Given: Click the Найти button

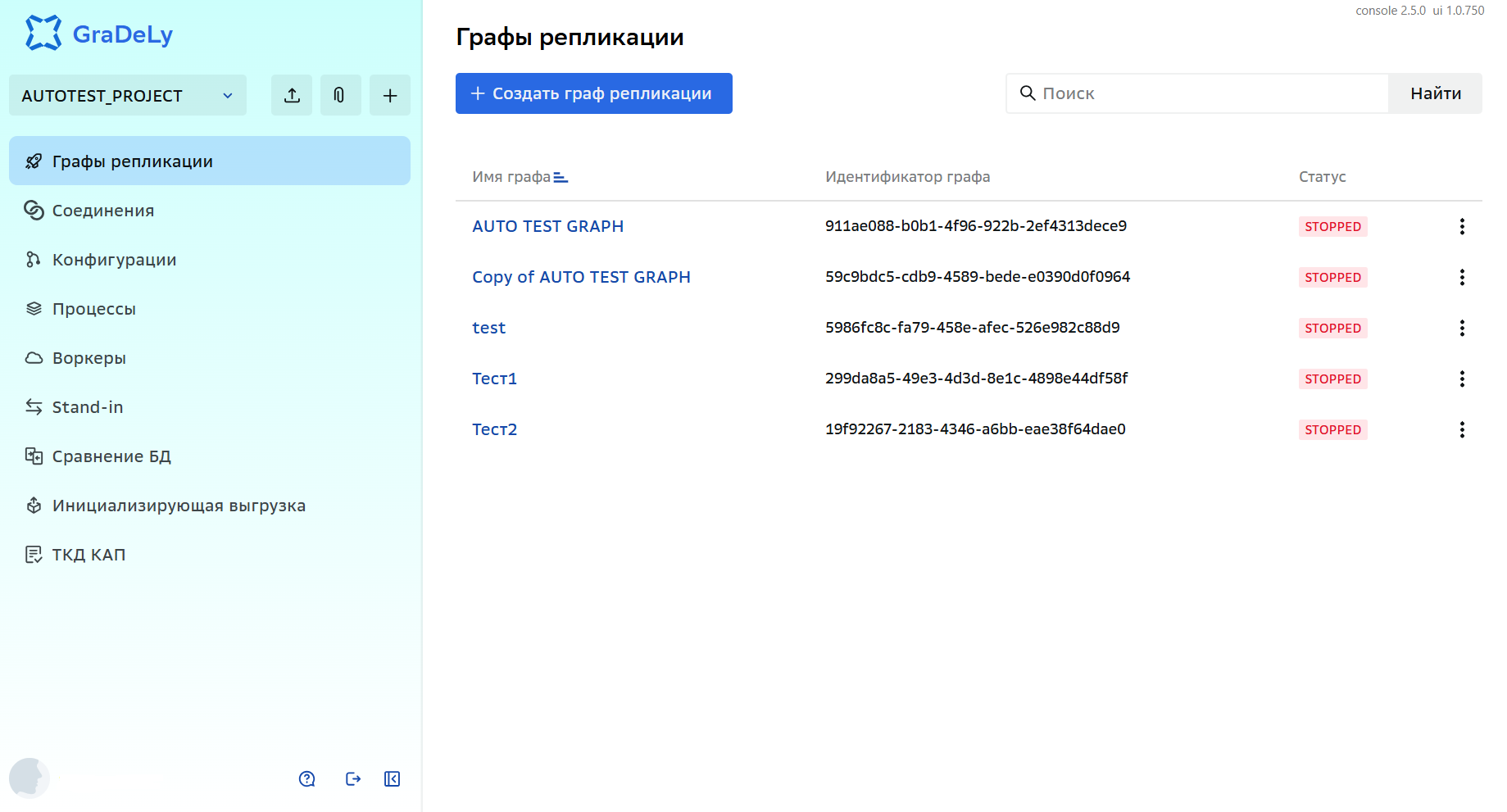Looking at the screenshot, I should (x=1436, y=93).
